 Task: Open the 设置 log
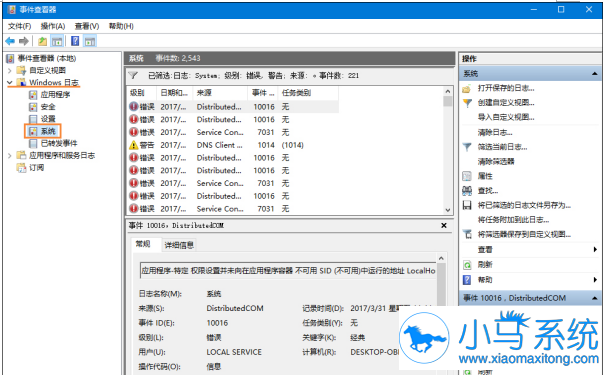point(48,119)
